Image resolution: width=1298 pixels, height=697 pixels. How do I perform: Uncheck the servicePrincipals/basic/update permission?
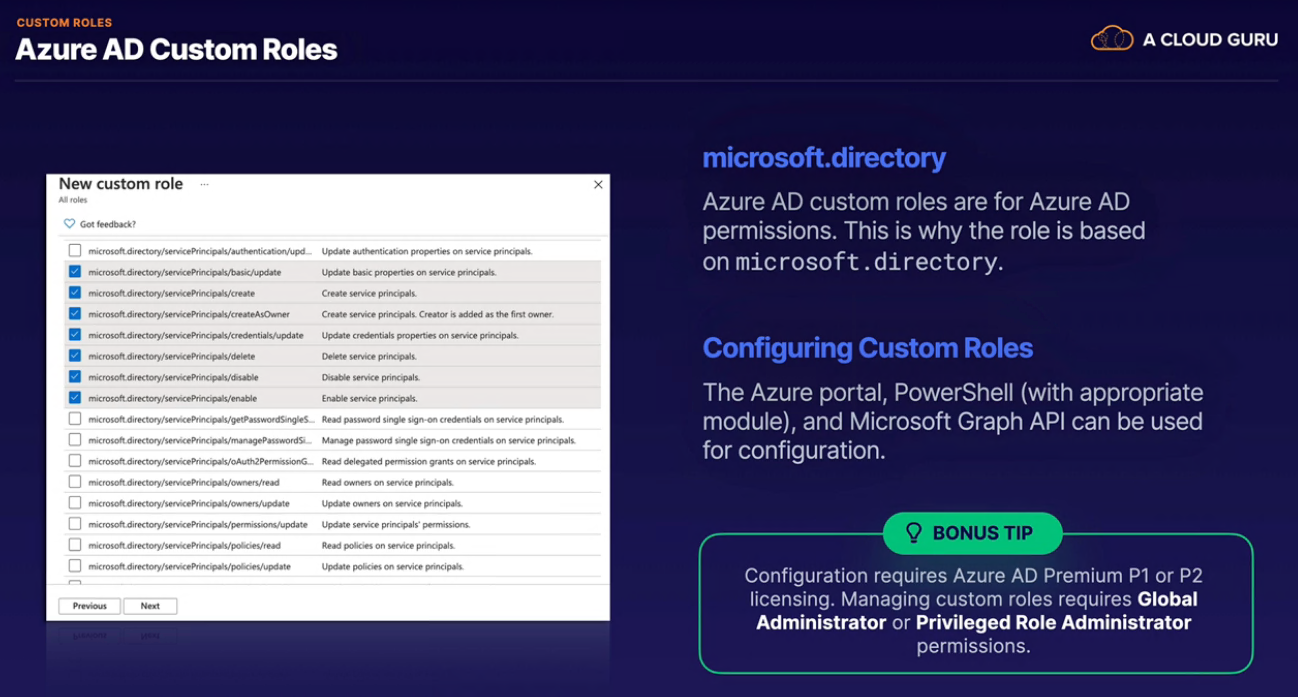[x=75, y=272]
